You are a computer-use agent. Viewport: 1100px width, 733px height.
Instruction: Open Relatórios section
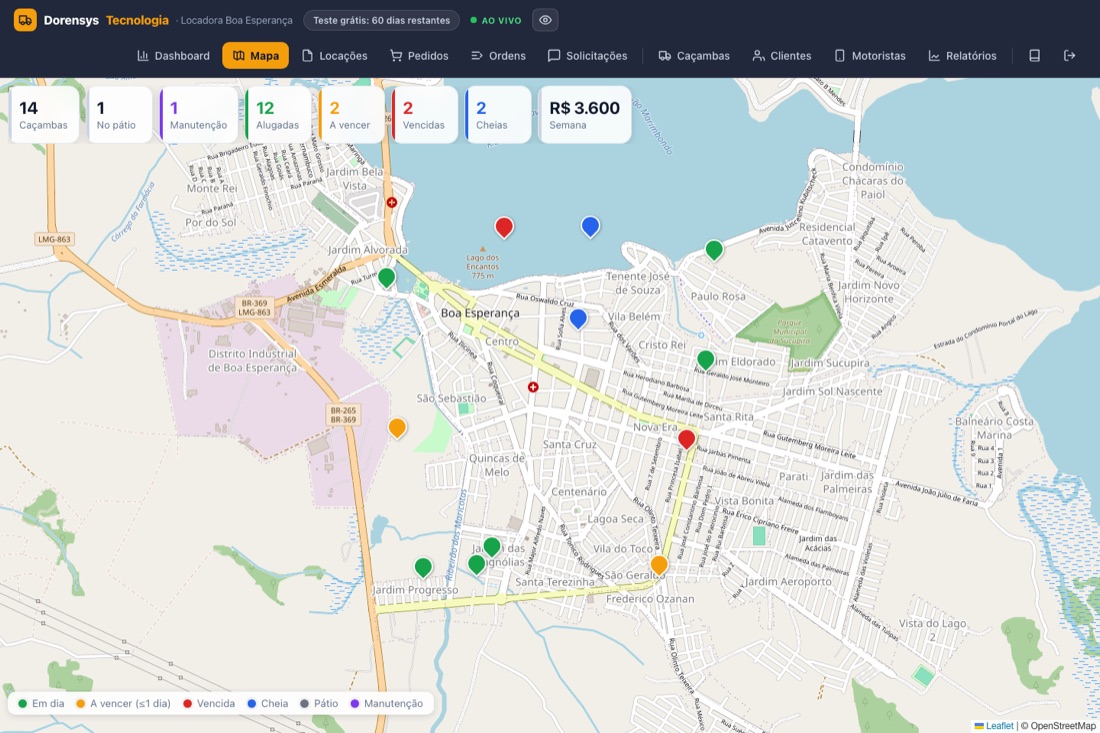click(962, 55)
